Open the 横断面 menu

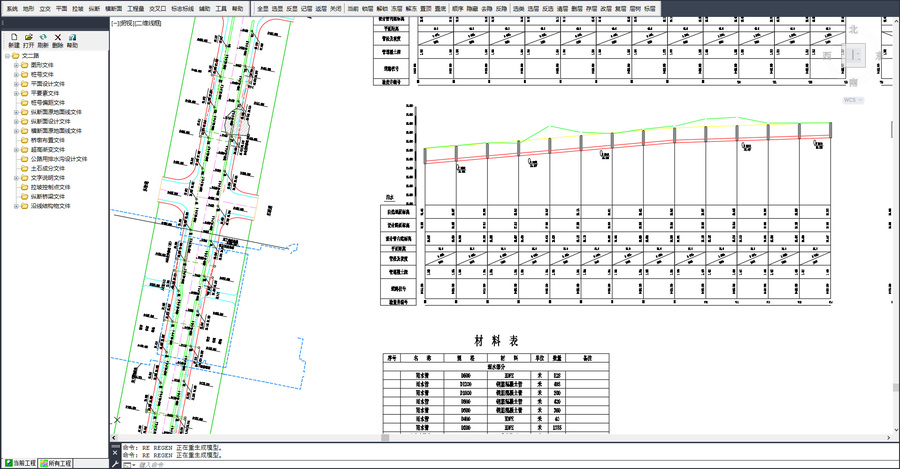(x=114, y=9)
